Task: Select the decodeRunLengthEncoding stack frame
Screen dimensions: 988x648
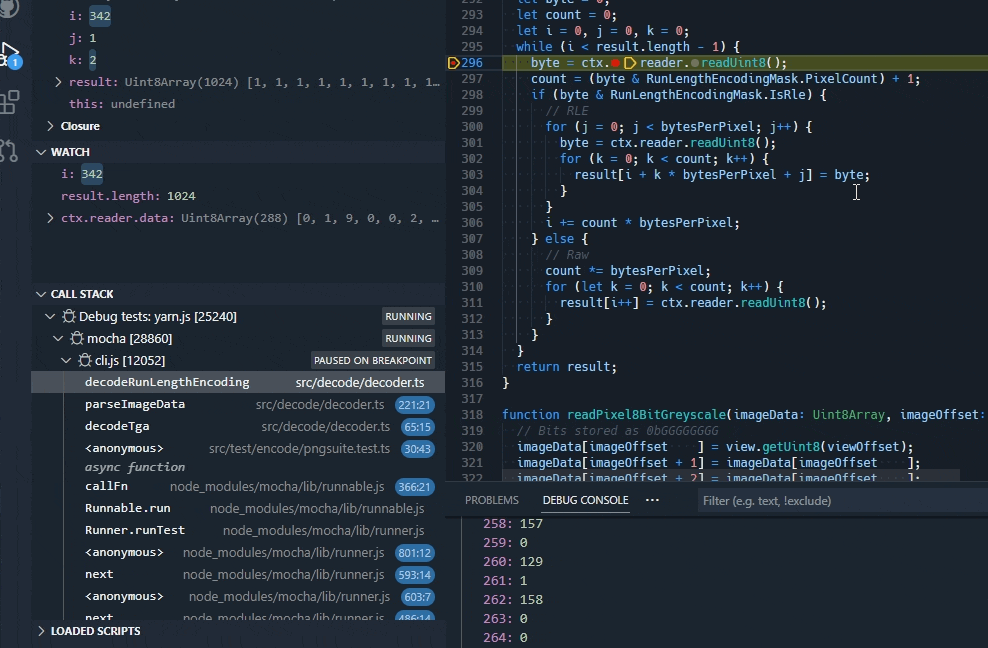Action: tap(238, 383)
